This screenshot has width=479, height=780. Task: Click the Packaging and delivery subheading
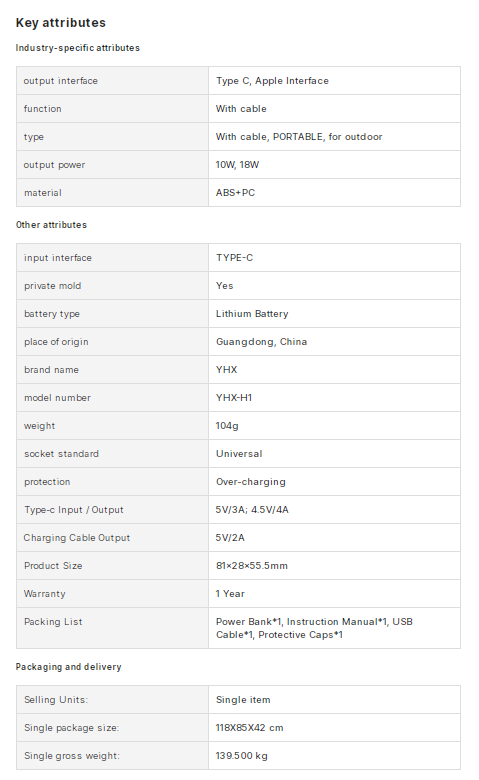pyautogui.click(x=69, y=667)
